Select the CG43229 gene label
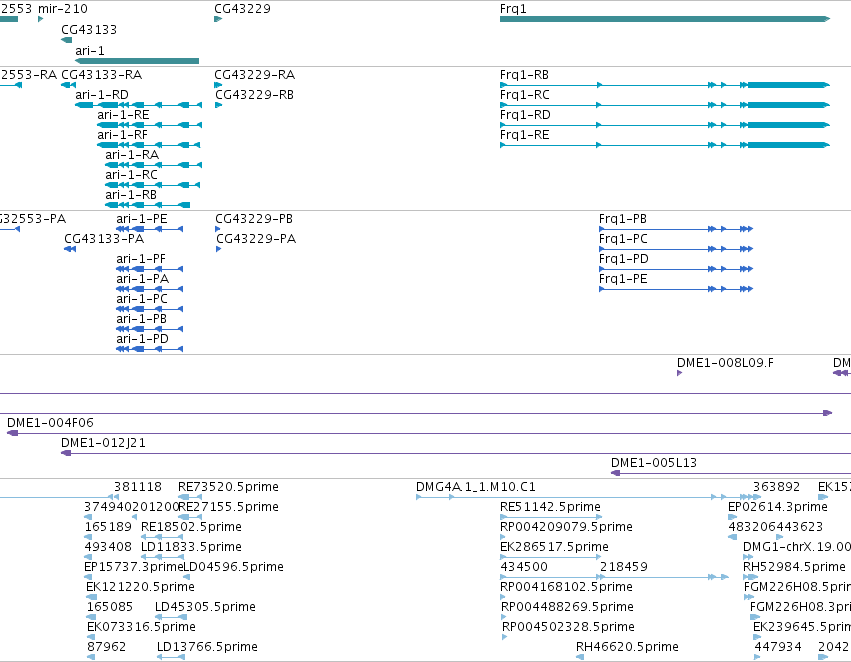The height and width of the screenshot is (662, 851). coord(242,9)
